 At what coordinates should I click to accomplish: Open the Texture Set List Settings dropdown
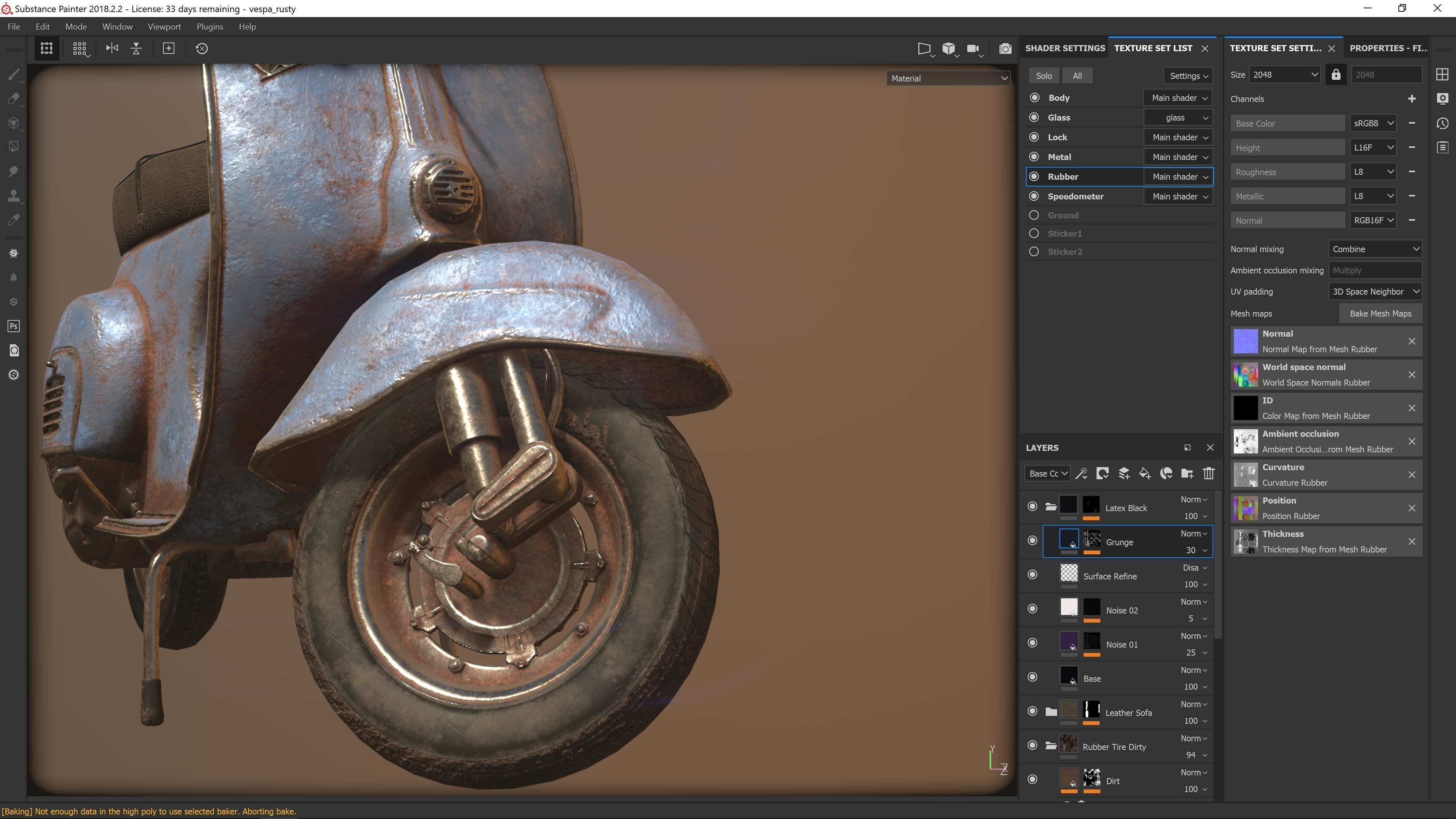coord(1188,76)
